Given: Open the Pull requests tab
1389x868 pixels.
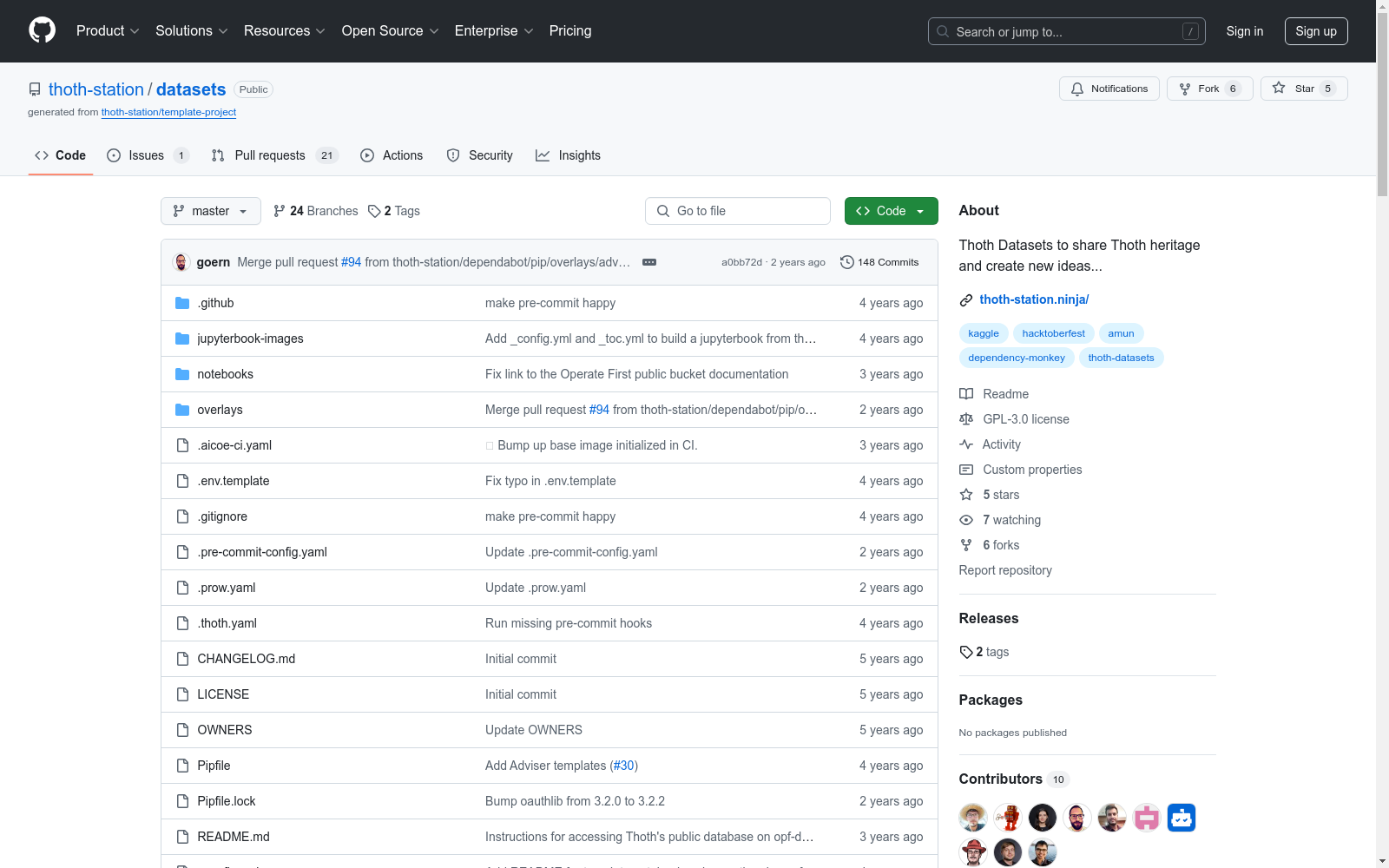Looking at the screenshot, I should pos(274,155).
